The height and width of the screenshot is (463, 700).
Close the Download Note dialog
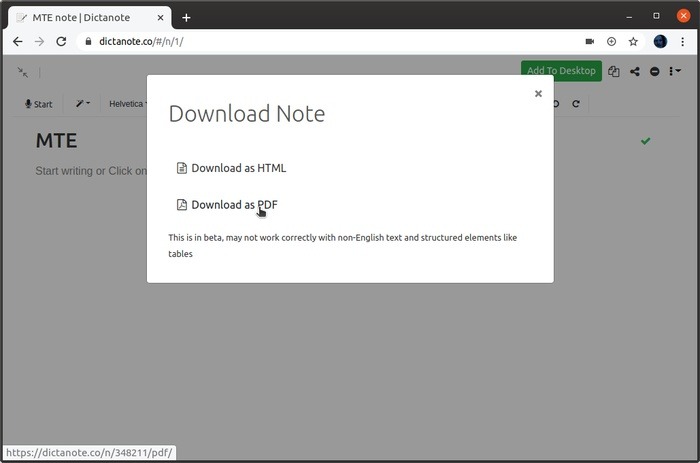(538, 93)
